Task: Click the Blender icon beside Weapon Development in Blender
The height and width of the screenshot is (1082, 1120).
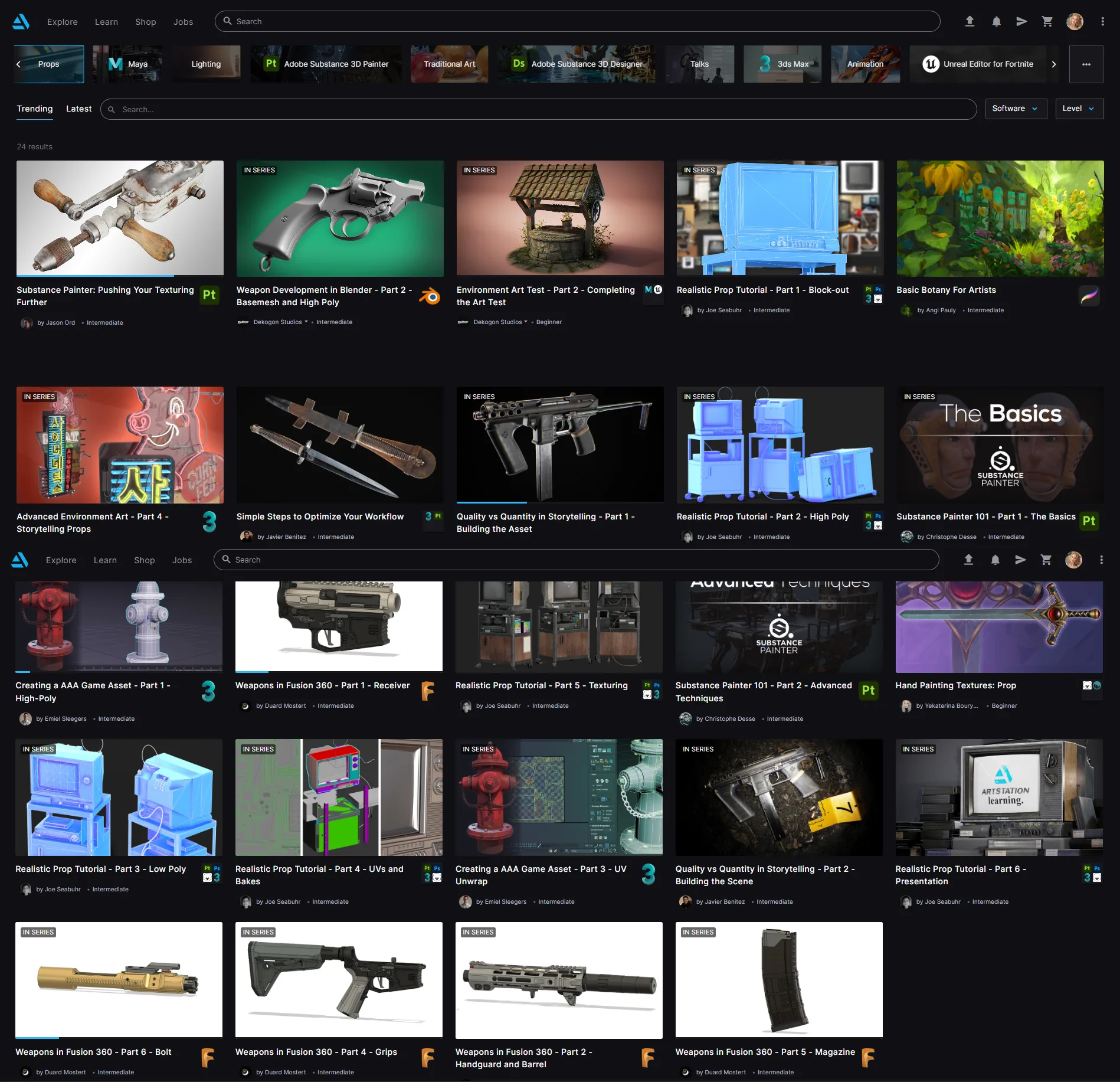Action: (x=430, y=295)
